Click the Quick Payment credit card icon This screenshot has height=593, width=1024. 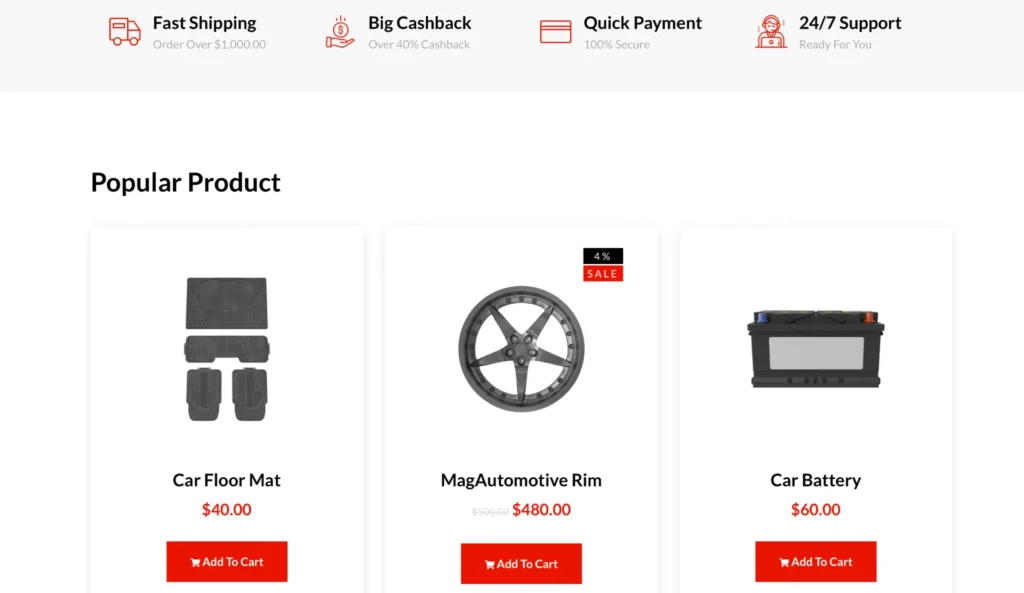(555, 31)
